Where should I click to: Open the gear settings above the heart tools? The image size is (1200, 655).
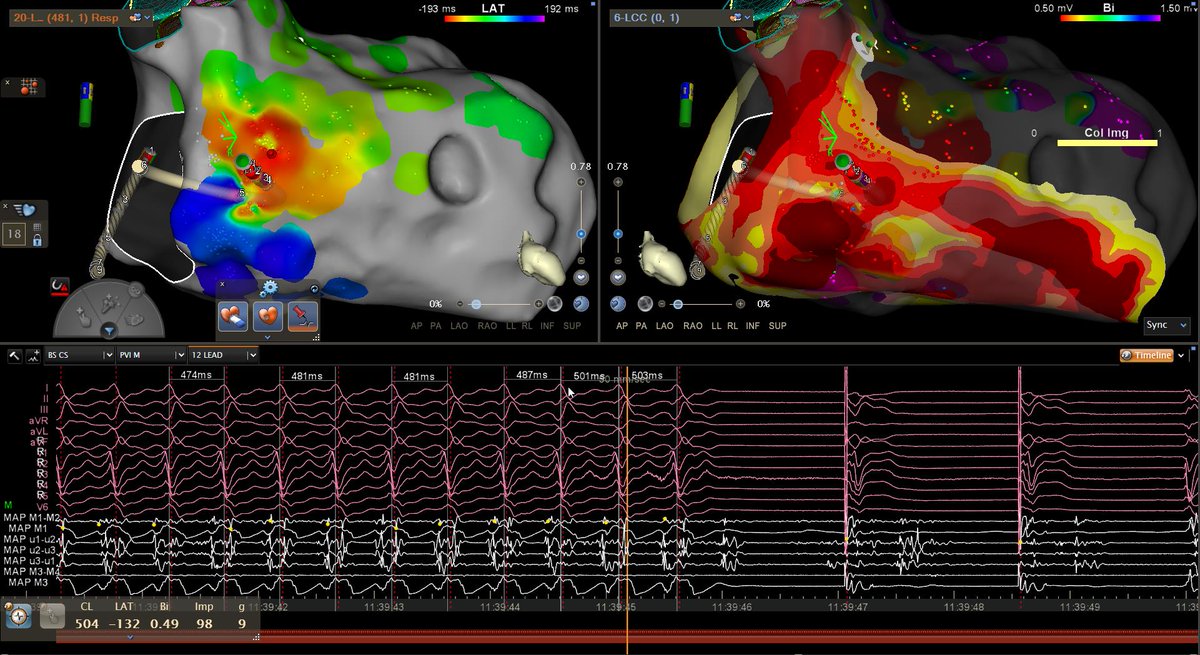268,288
